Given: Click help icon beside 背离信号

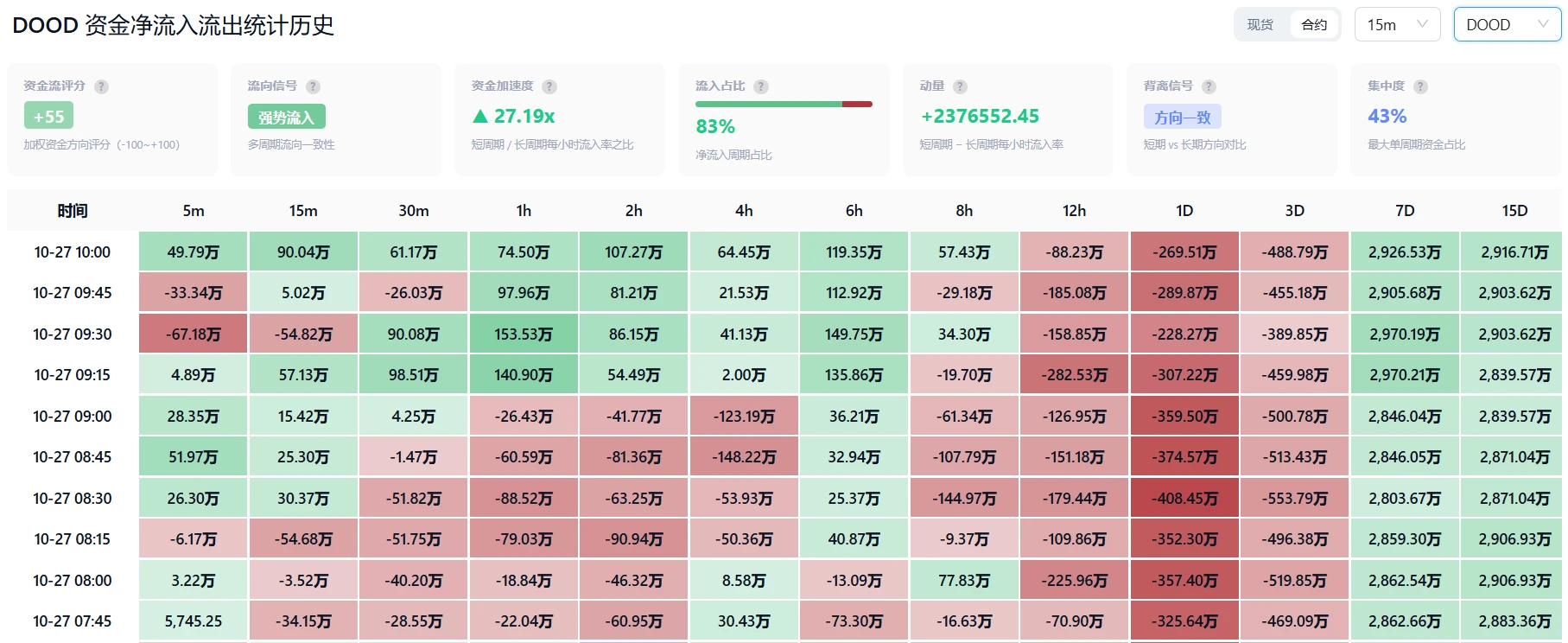Looking at the screenshot, I should (x=1209, y=86).
